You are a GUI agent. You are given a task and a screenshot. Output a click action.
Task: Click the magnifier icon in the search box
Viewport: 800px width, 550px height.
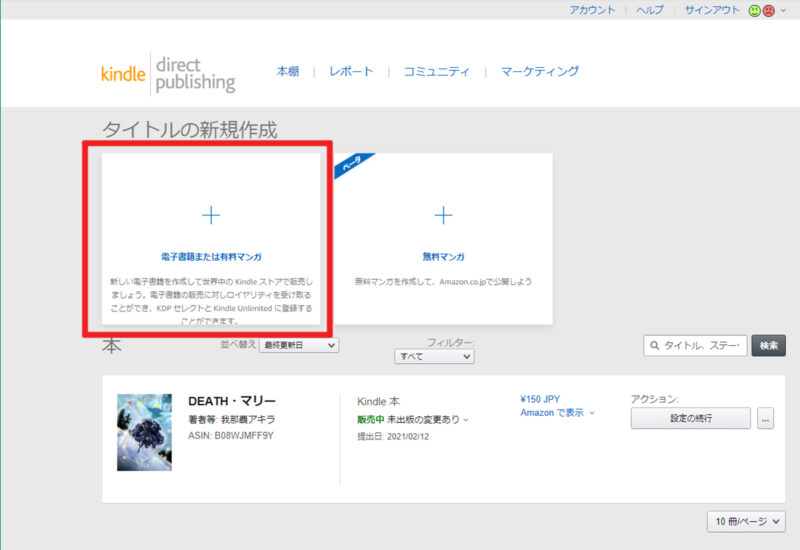point(655,346)
